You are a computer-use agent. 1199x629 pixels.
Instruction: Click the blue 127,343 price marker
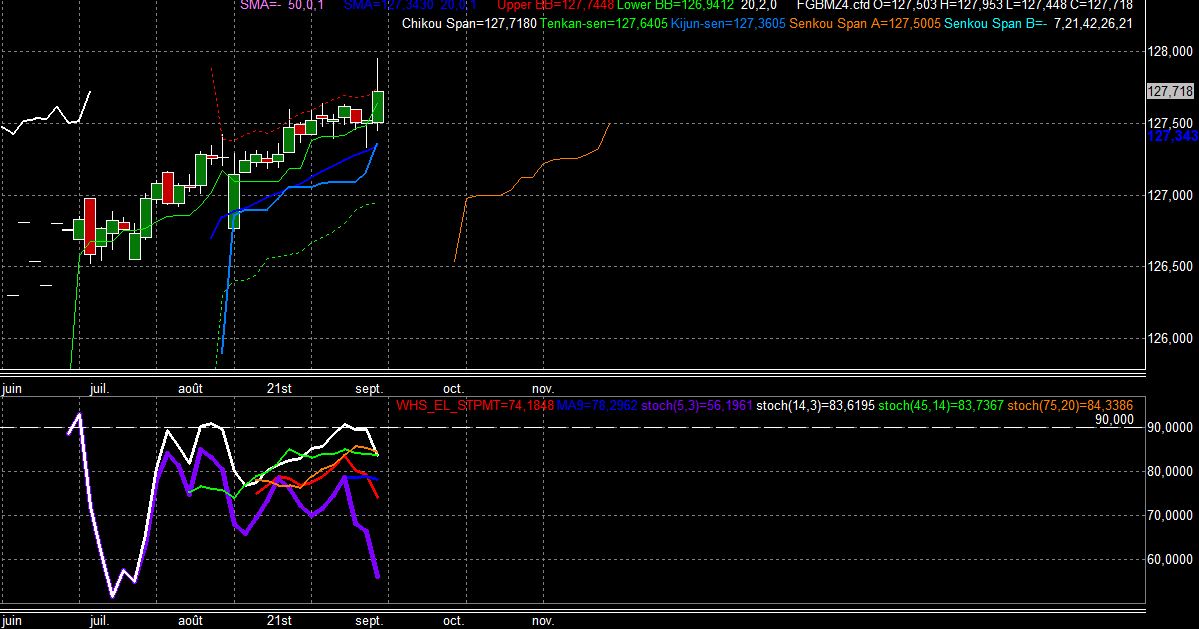tap(1173, 136)
